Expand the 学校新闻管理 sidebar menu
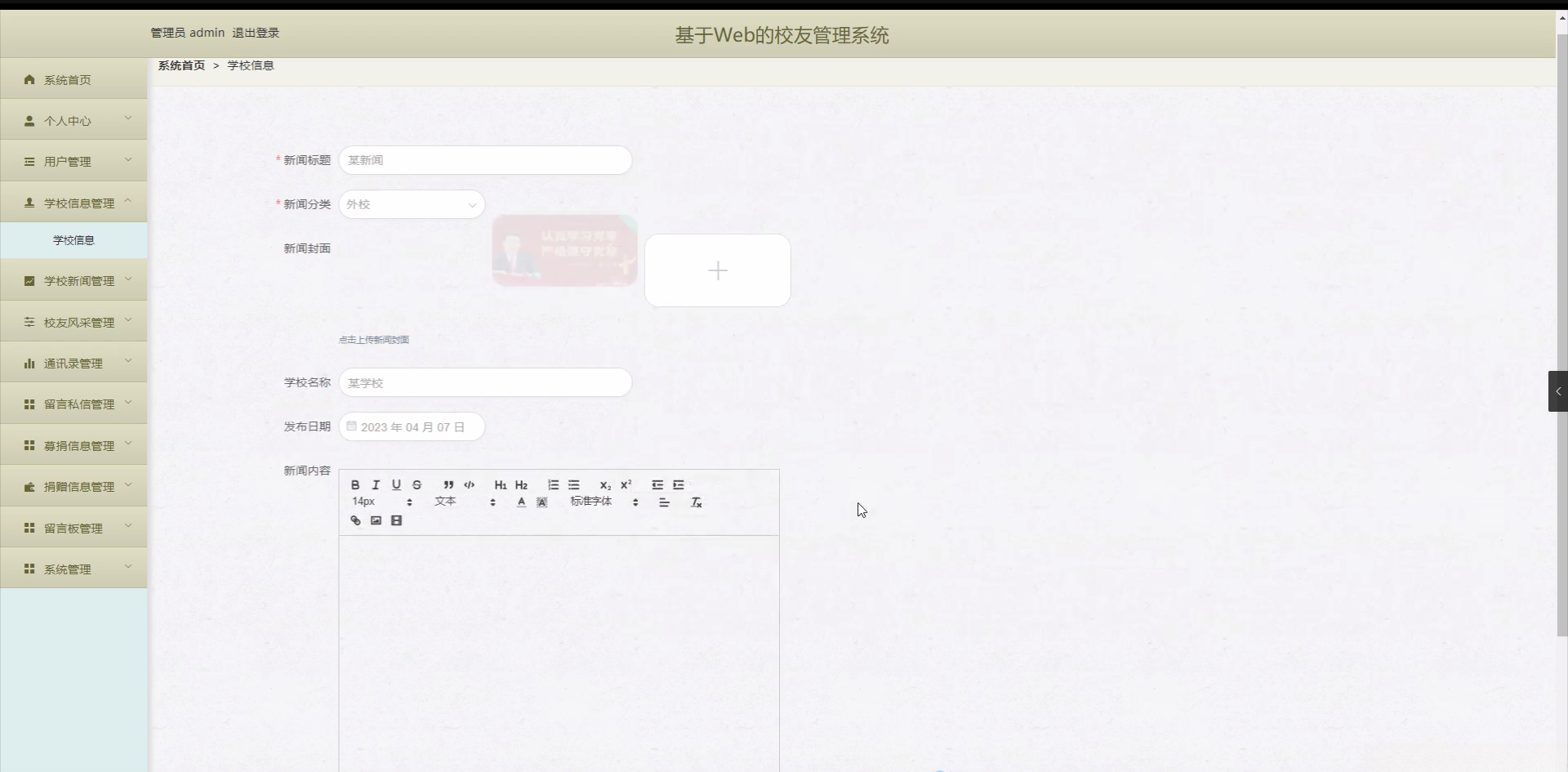The width and height of the screenshot is (1568, 772). [73, 280]
